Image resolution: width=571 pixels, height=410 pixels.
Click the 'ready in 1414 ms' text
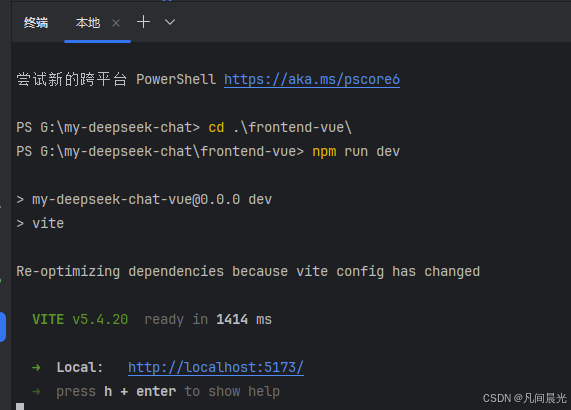point(208,320)
